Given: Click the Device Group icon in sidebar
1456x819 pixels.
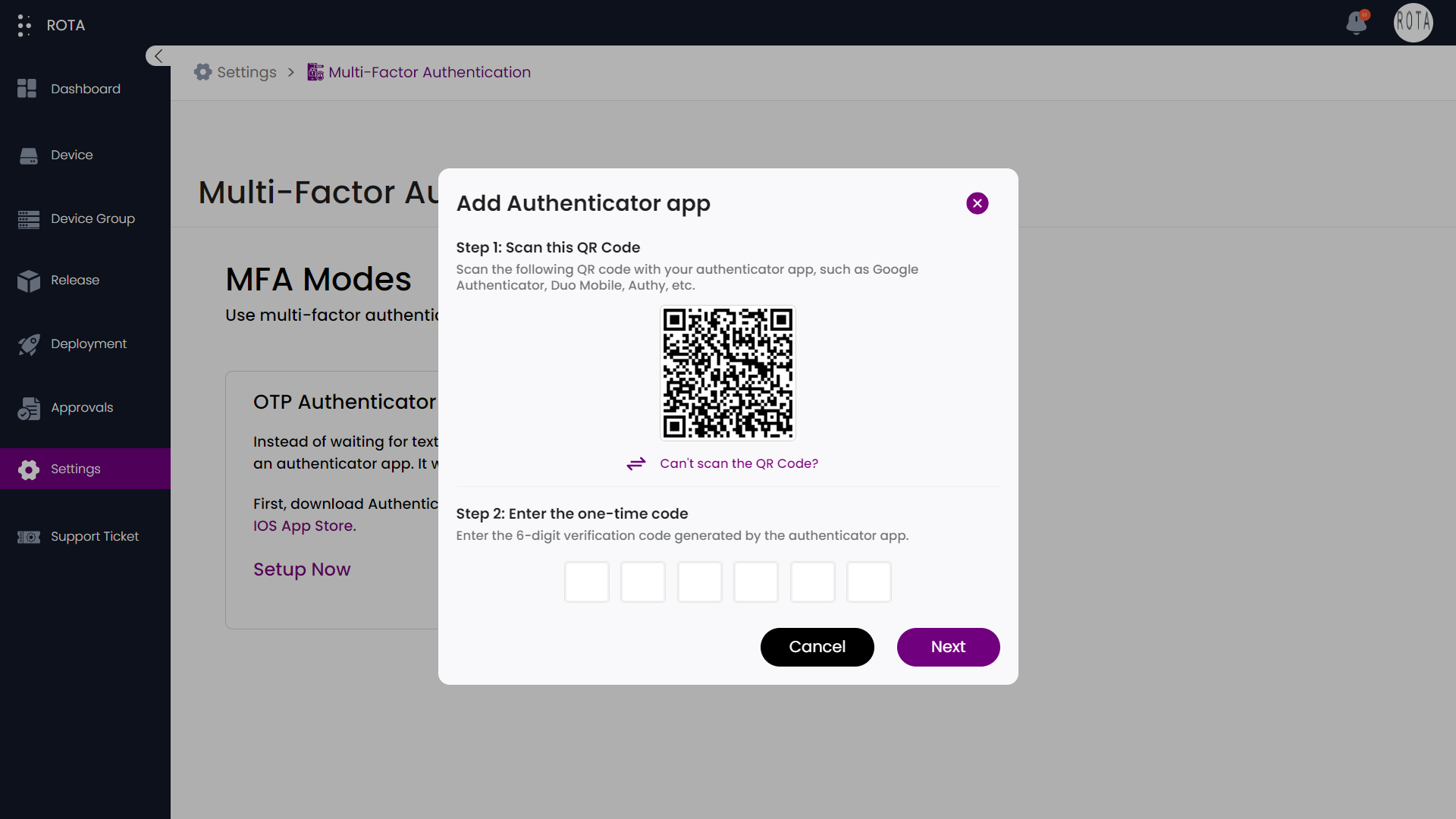Looking at the screenshot, I should (x=29, y=218).
